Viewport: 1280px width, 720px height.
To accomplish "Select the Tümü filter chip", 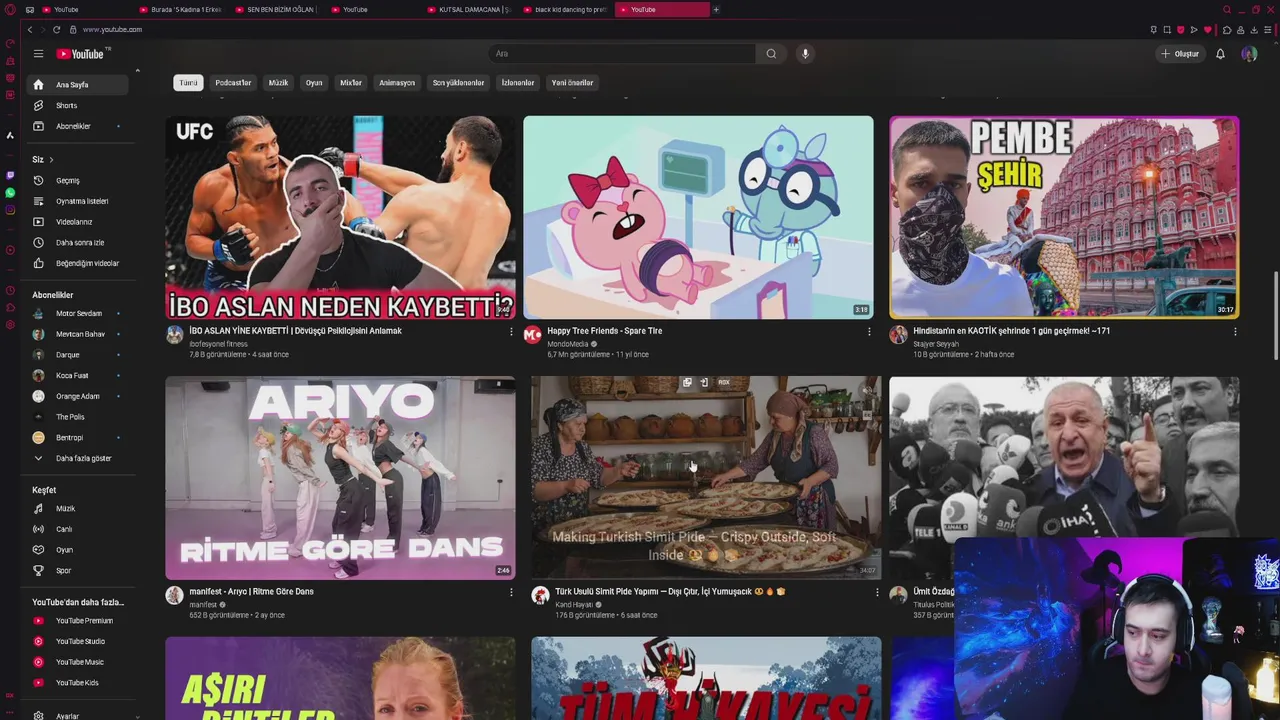I will (x=188, y=83).
